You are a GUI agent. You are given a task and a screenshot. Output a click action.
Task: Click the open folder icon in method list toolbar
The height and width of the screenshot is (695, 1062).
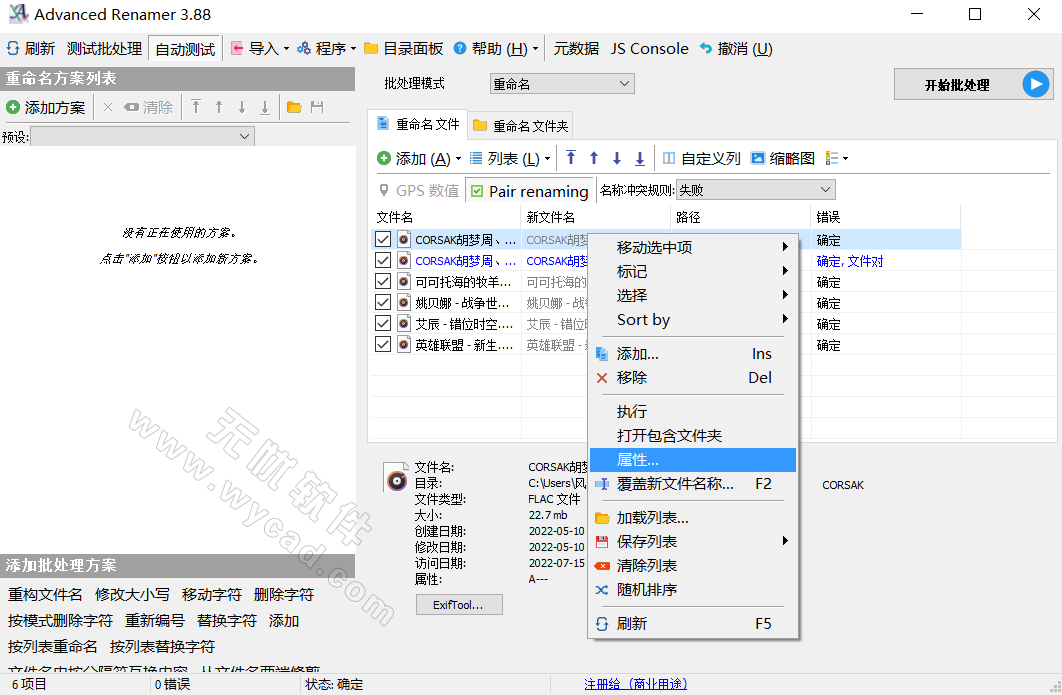pyautogui.click(x=294, y=107)
